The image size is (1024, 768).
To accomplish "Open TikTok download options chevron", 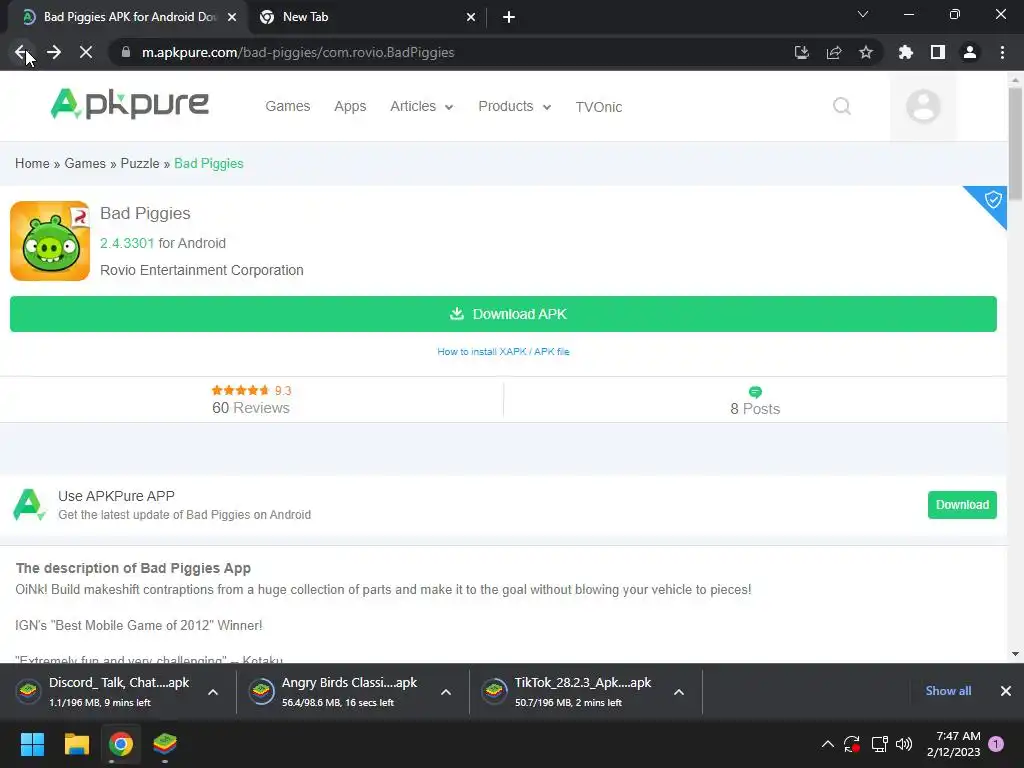I will 679,692.
